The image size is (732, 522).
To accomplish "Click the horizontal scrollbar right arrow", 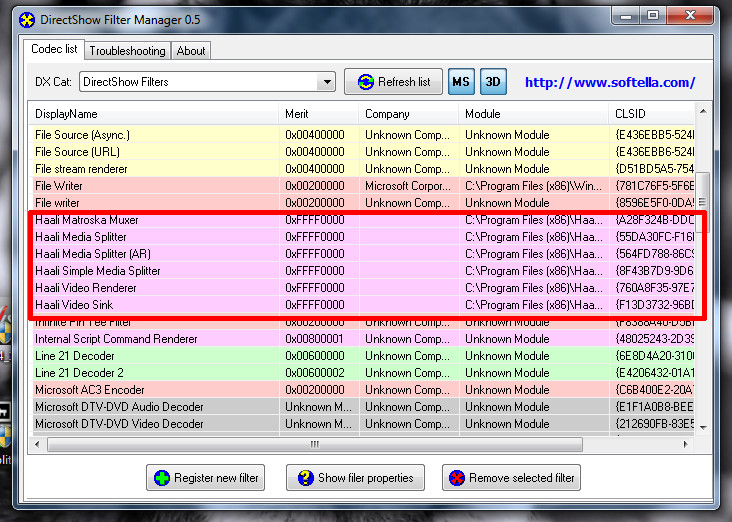I will click(x=685, y=444).
